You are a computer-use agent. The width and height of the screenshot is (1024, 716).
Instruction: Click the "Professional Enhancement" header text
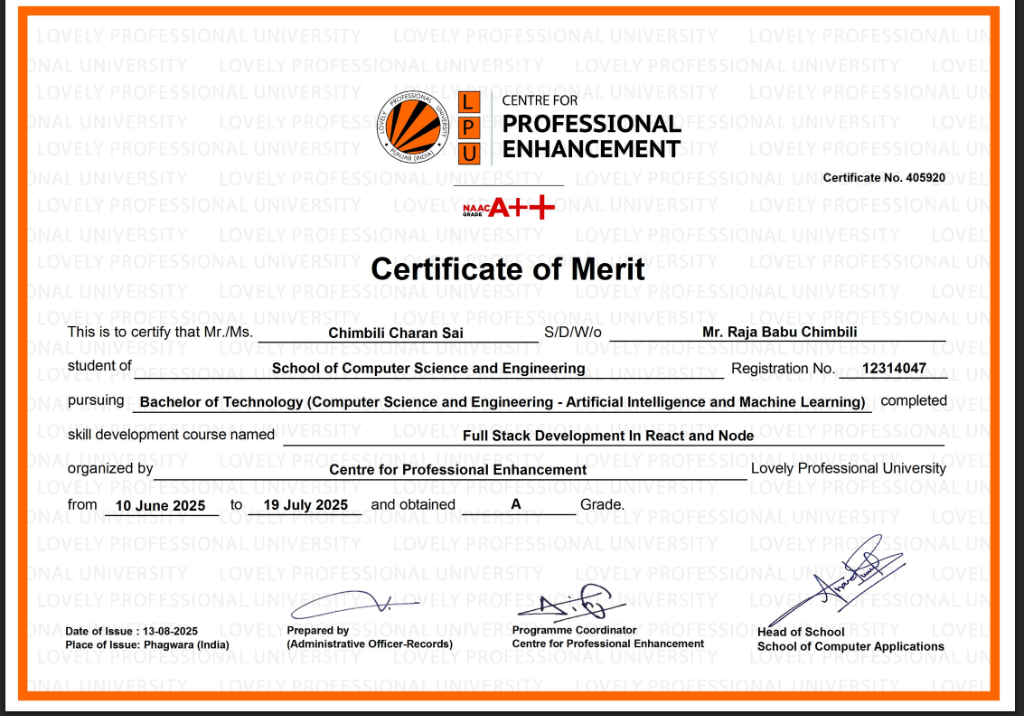click(590, 137)
